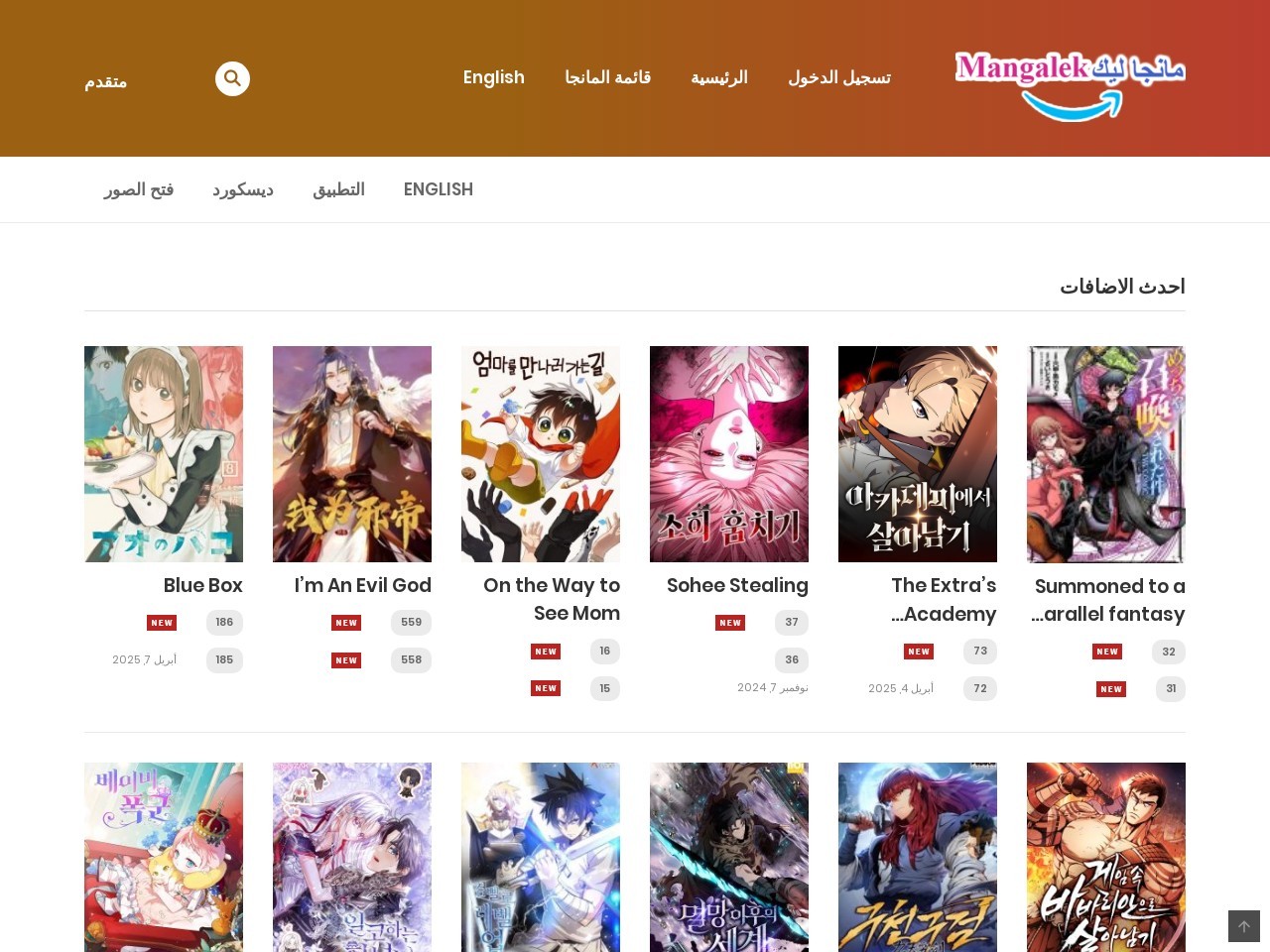1270x952 pixels.
Task: Click NEW badge beside chapter 15
Action: point(546,688)
